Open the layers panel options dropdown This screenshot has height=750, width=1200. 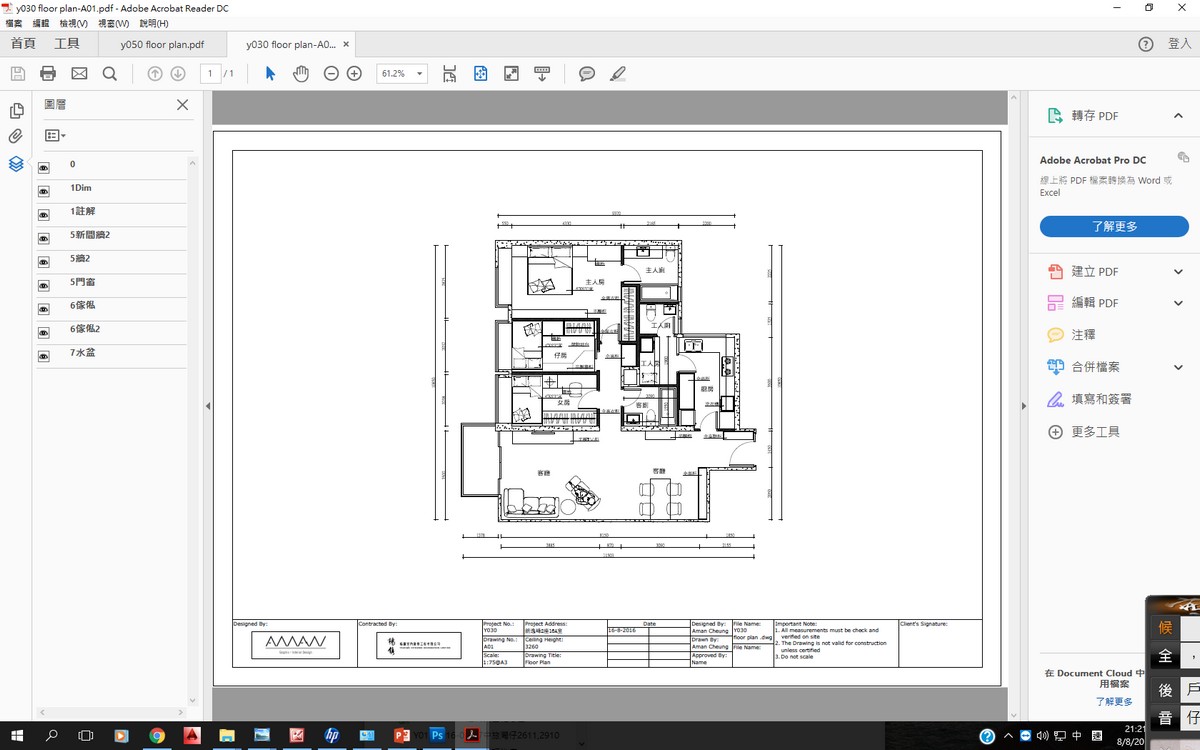55,135
